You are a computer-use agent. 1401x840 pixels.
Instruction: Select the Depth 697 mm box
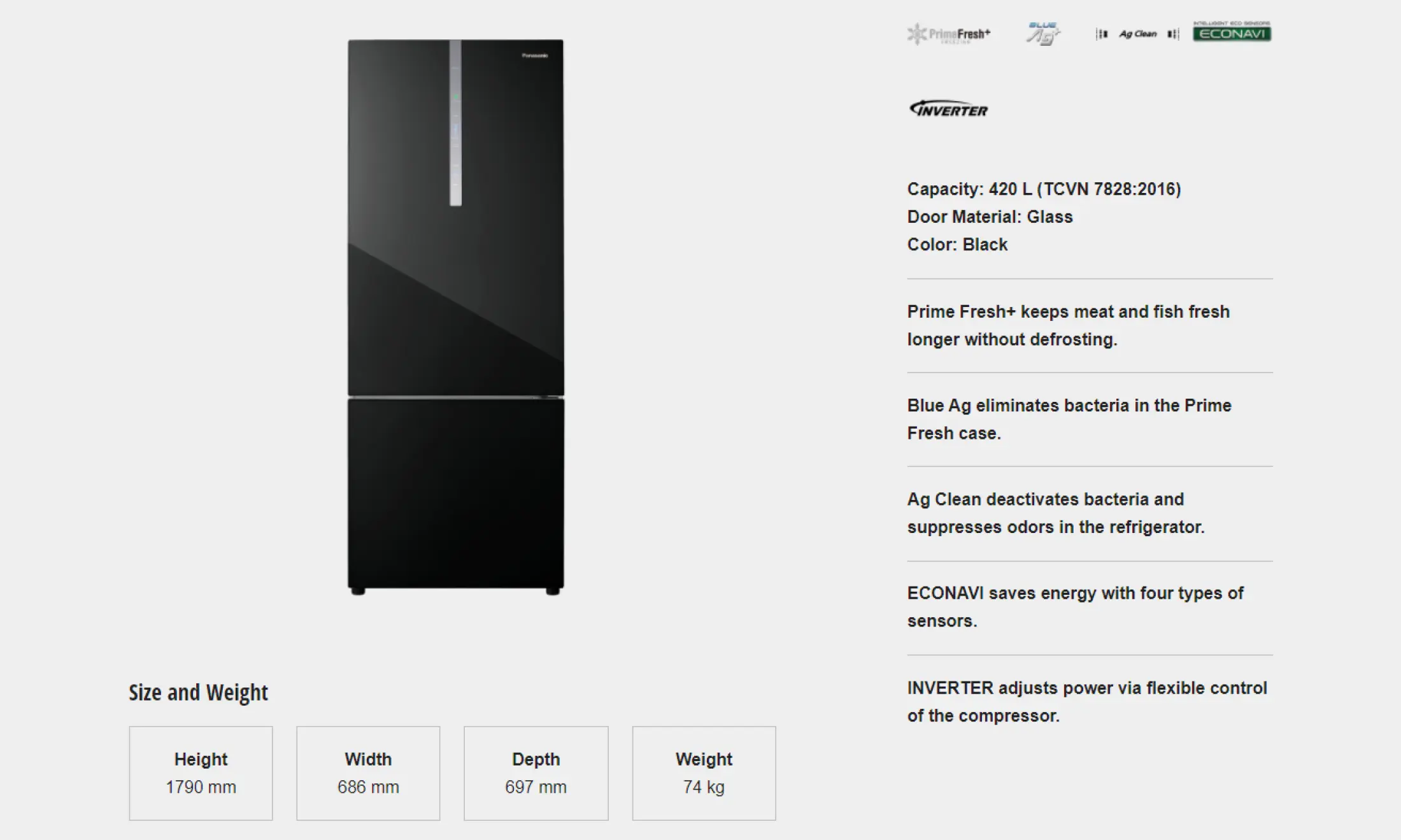[536, 773]
